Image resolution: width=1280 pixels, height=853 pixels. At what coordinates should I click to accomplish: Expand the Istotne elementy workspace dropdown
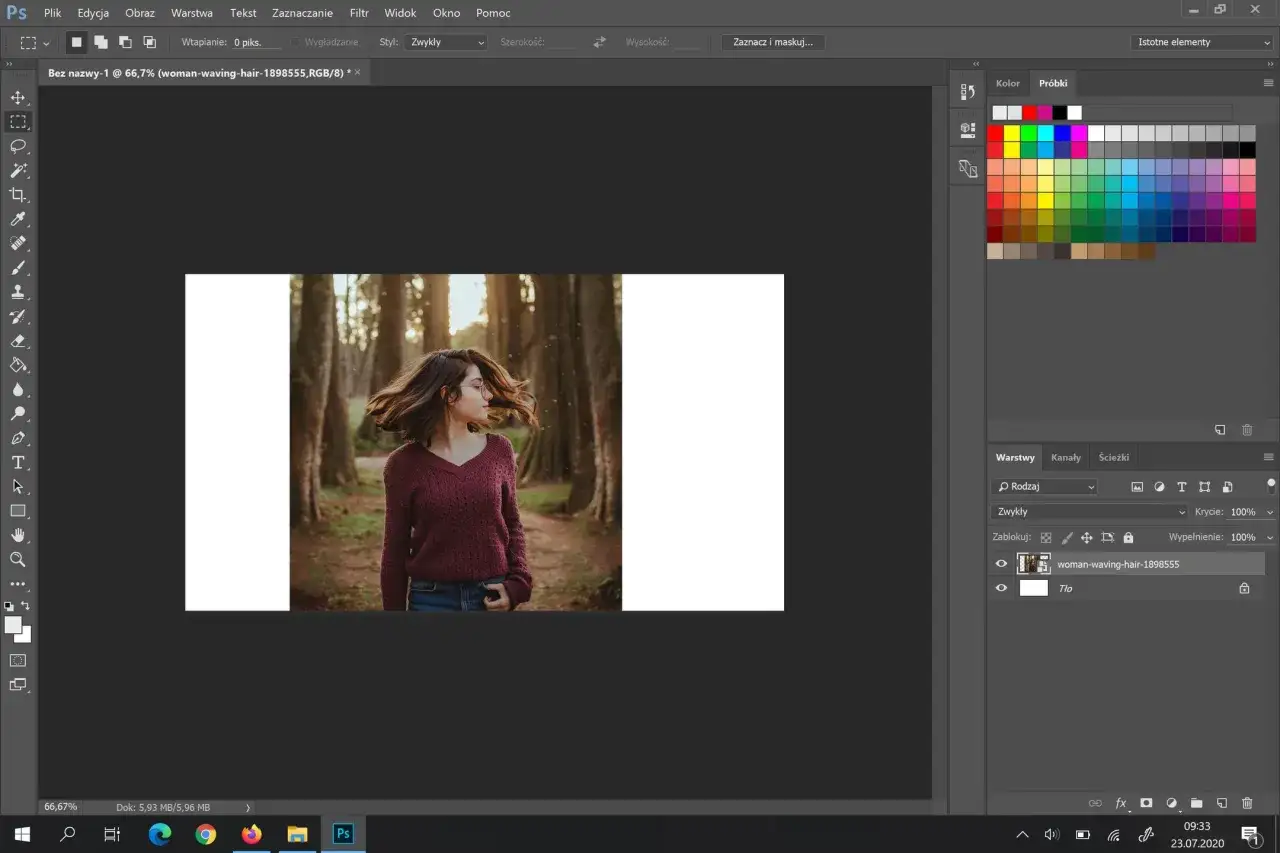click(x=1202, y=42)
